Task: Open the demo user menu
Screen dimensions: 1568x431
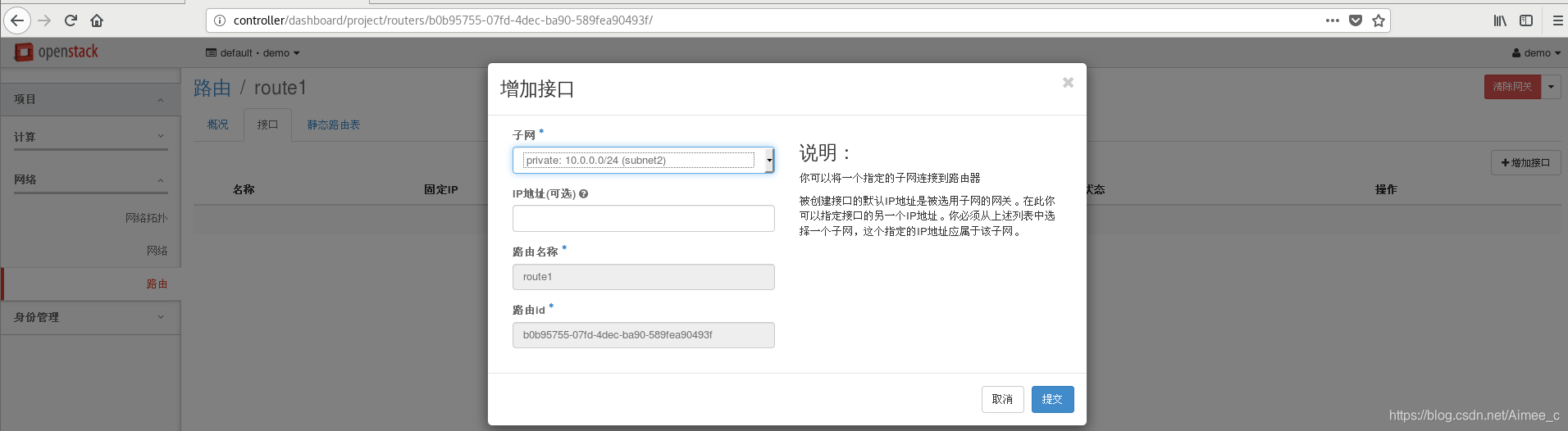Action: click(x=1536, y=53)
